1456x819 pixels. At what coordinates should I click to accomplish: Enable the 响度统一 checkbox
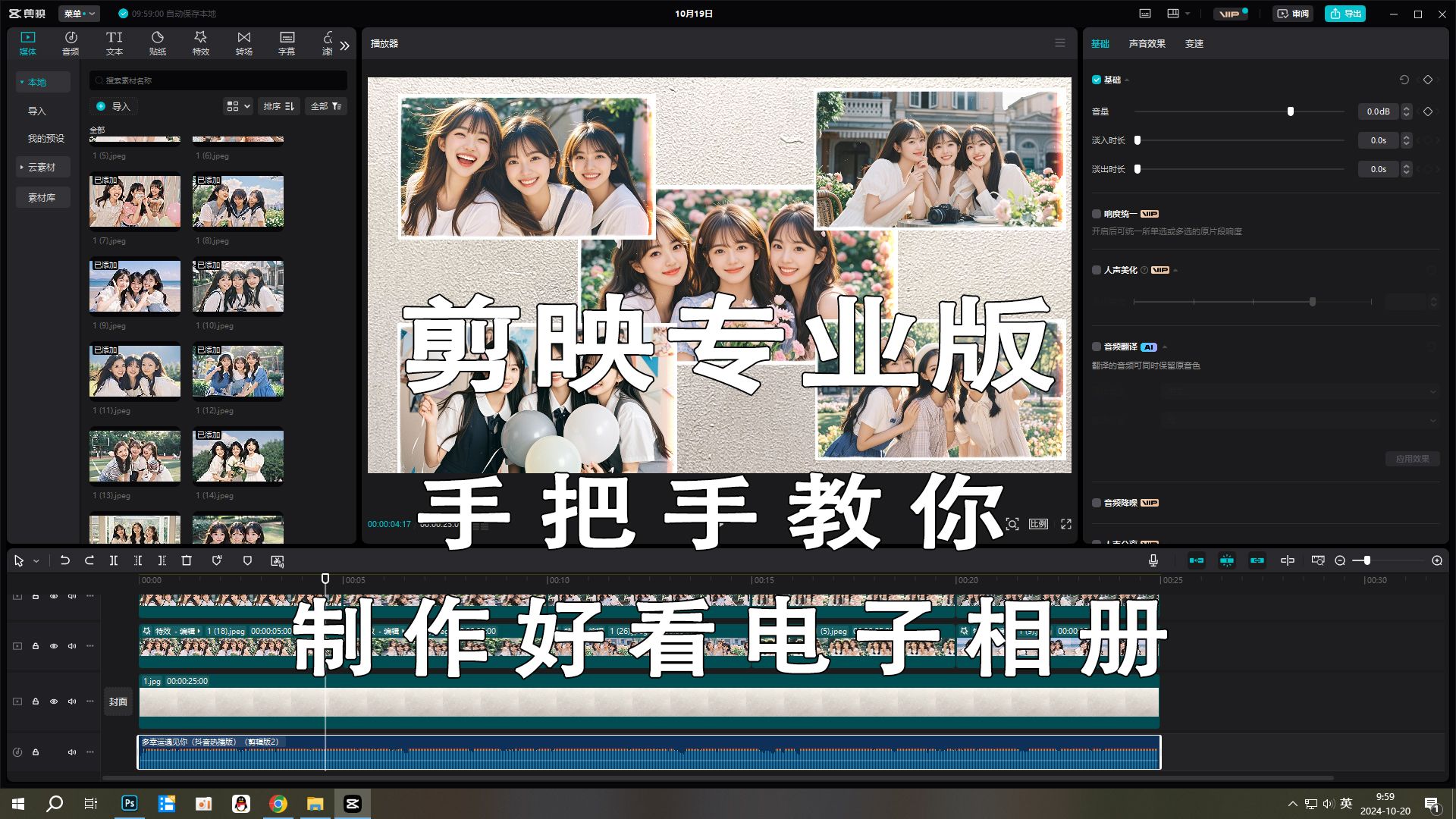pos(1097,214)
